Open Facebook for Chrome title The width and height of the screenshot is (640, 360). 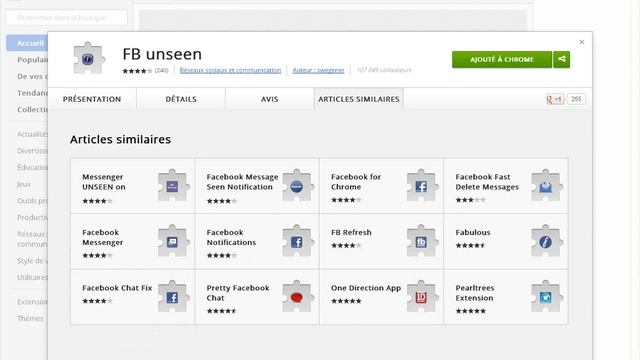coord(356,182)
